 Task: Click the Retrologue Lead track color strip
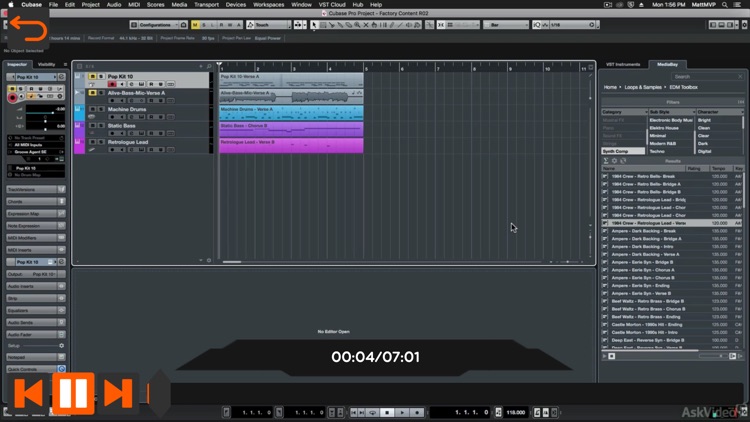coord(79,146)
